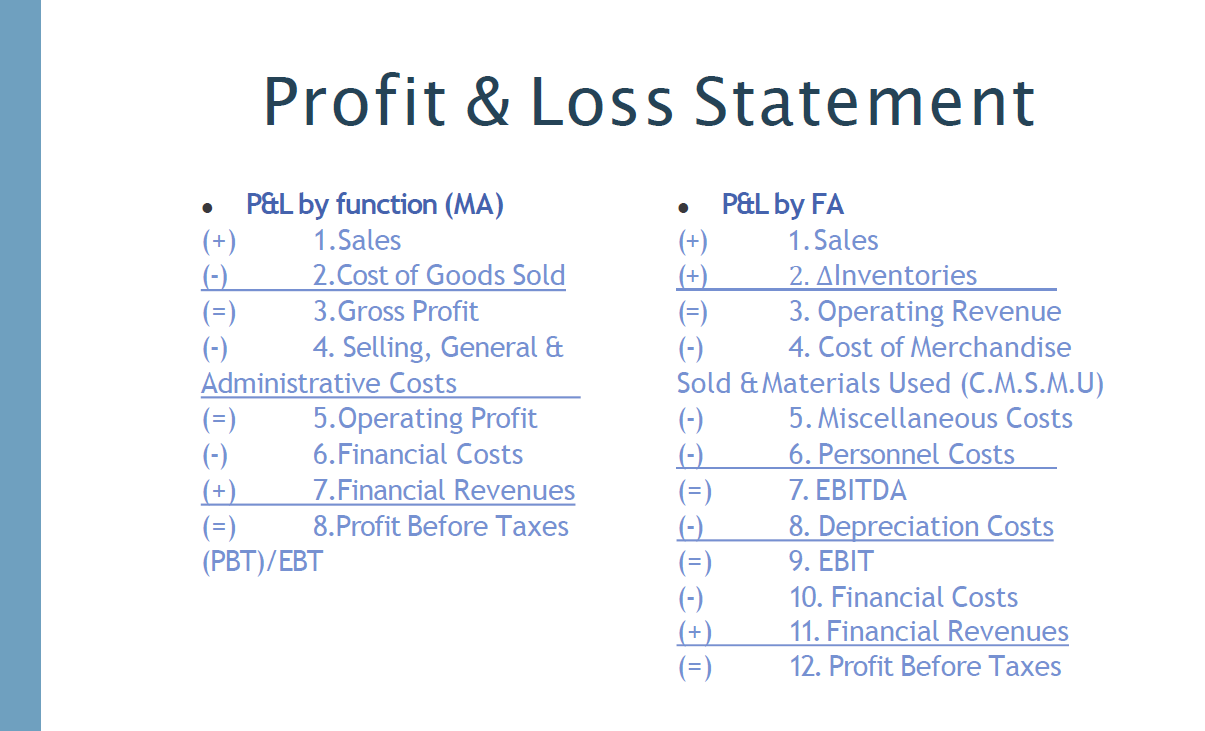Click 7.Financial Revenues in left column
This screenshot has width=1205, height=731.
point(444,490)
